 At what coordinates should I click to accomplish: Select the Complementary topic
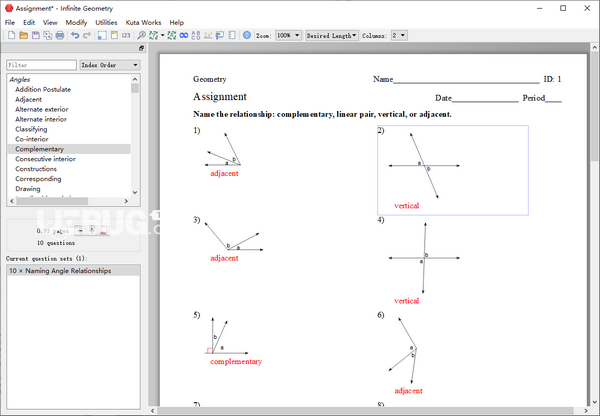click(x=69, y=149)
